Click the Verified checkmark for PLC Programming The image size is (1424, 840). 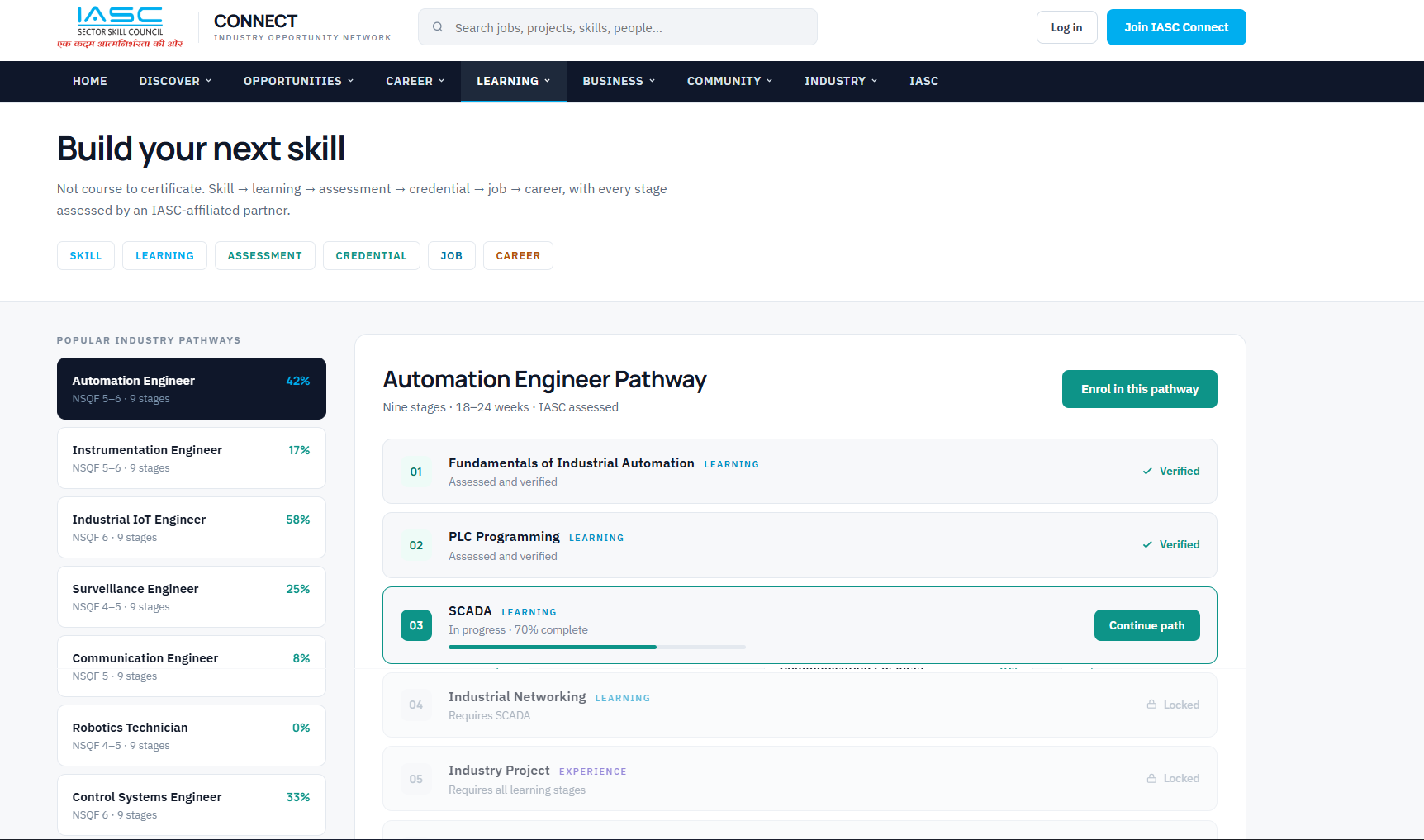point(1147,544)
